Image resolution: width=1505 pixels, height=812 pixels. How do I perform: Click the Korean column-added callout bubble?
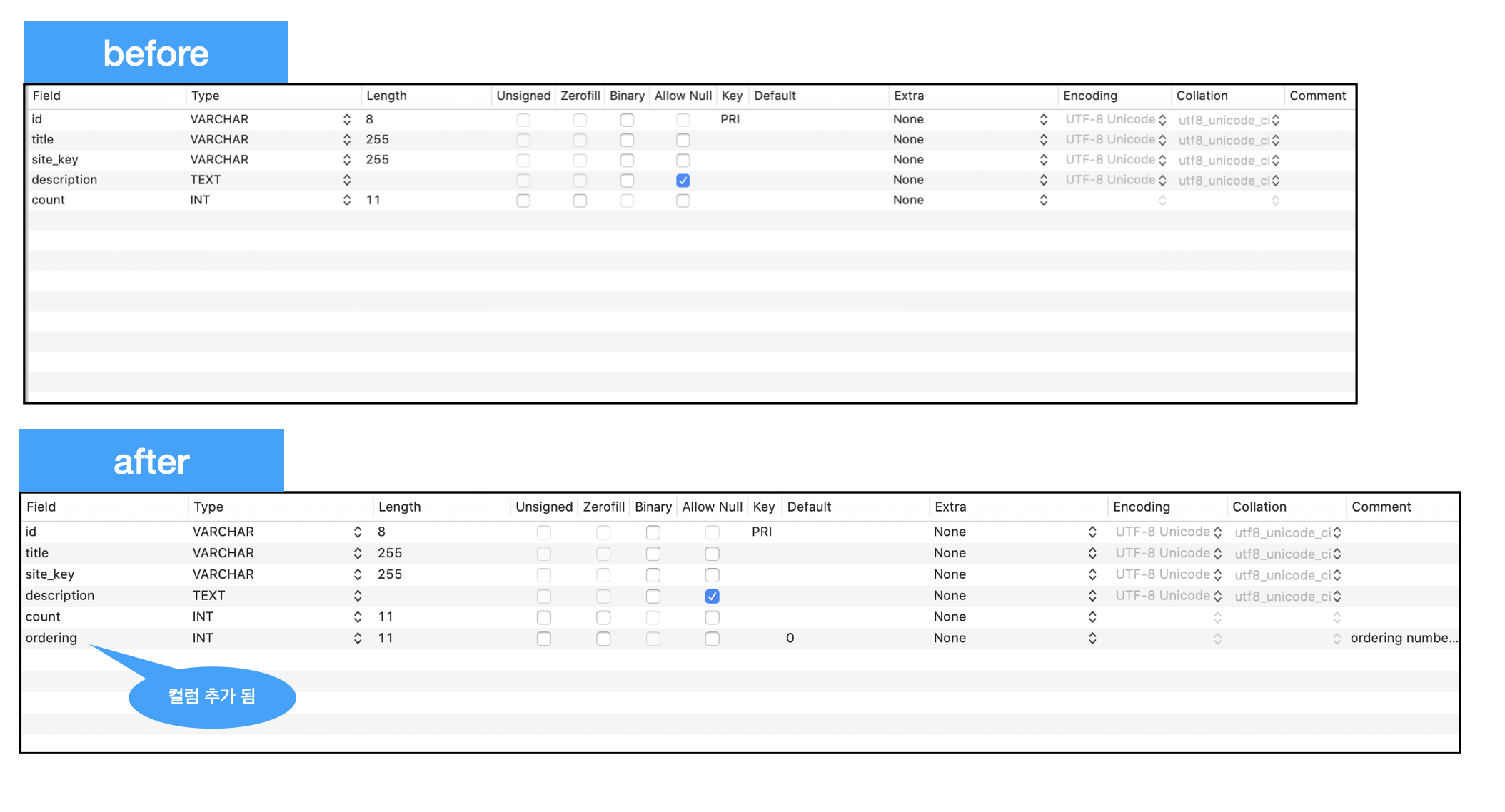[x=212, y=696]
